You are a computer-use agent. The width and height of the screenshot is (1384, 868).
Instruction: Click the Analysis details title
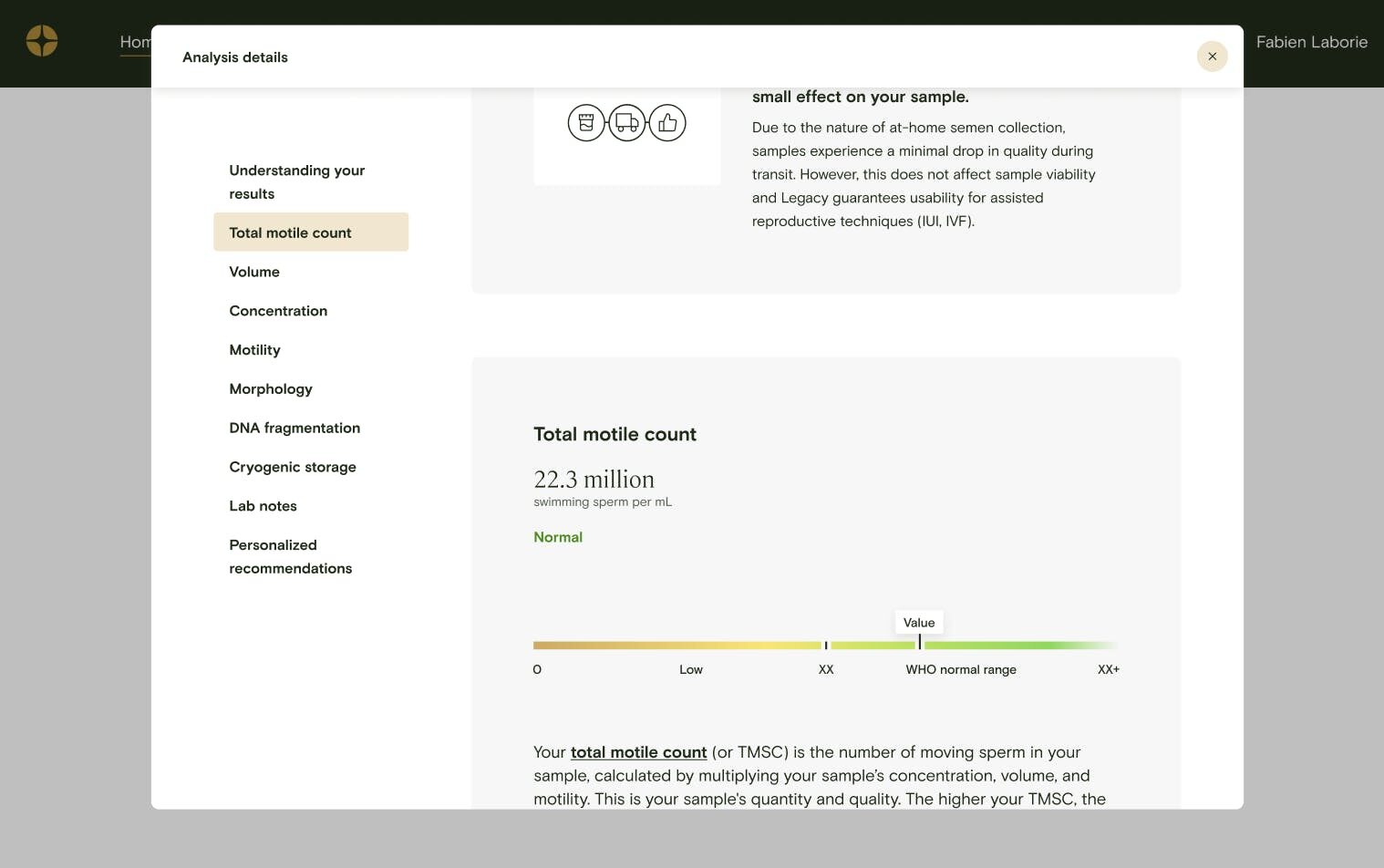coord(235,57)
